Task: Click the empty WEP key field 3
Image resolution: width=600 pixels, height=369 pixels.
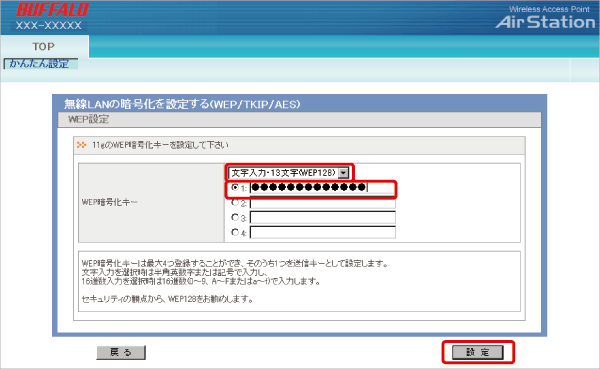Action: [323, 217]
